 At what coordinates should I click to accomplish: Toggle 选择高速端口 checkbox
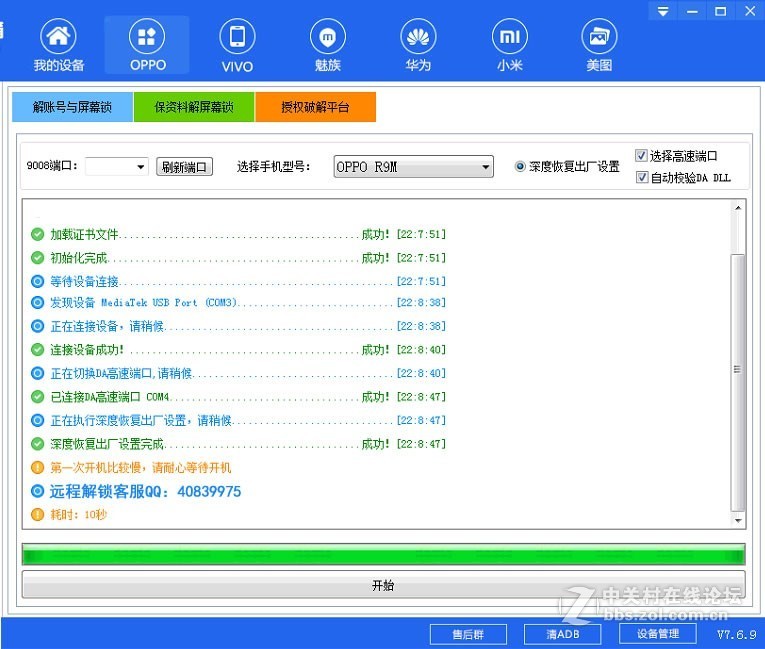[642, 156]
